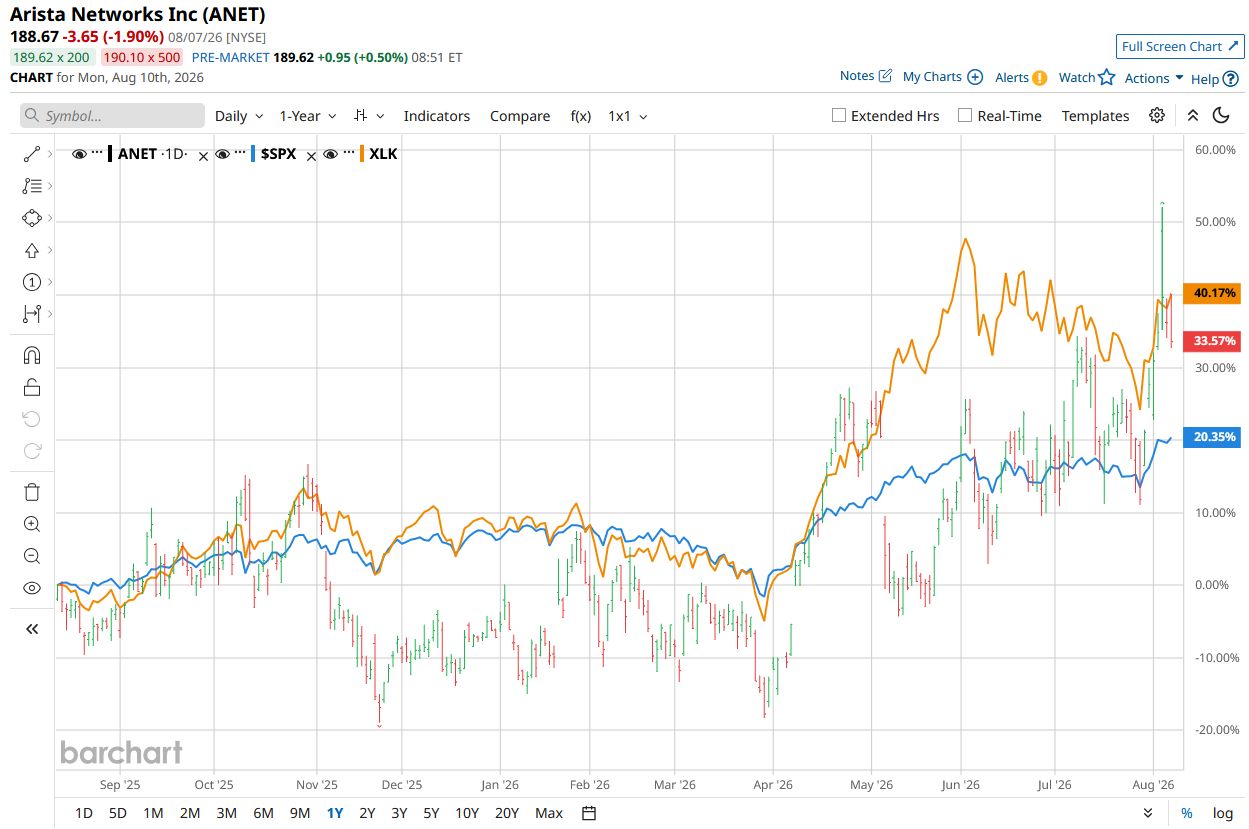Open the bar type dropdown

point(368,116)
